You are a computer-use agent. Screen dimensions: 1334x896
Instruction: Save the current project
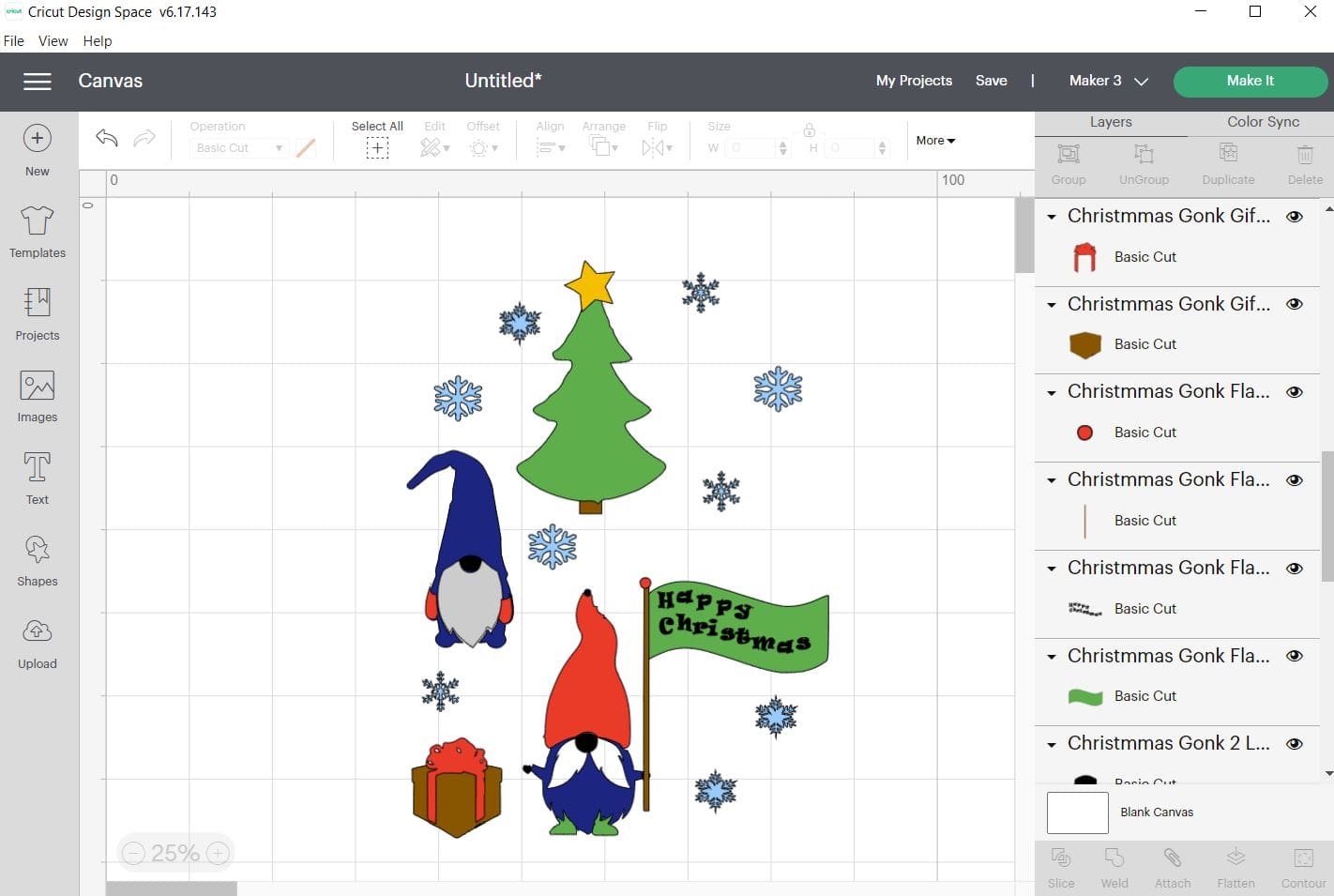pos(991,81)
